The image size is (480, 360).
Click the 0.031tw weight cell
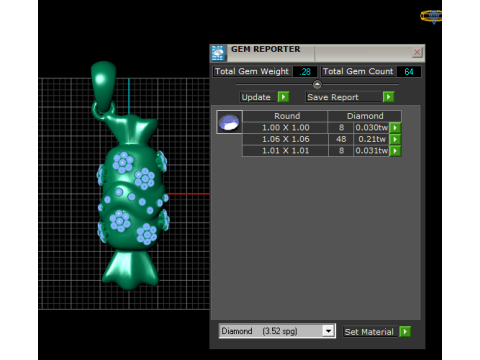(x=371, y=151)
